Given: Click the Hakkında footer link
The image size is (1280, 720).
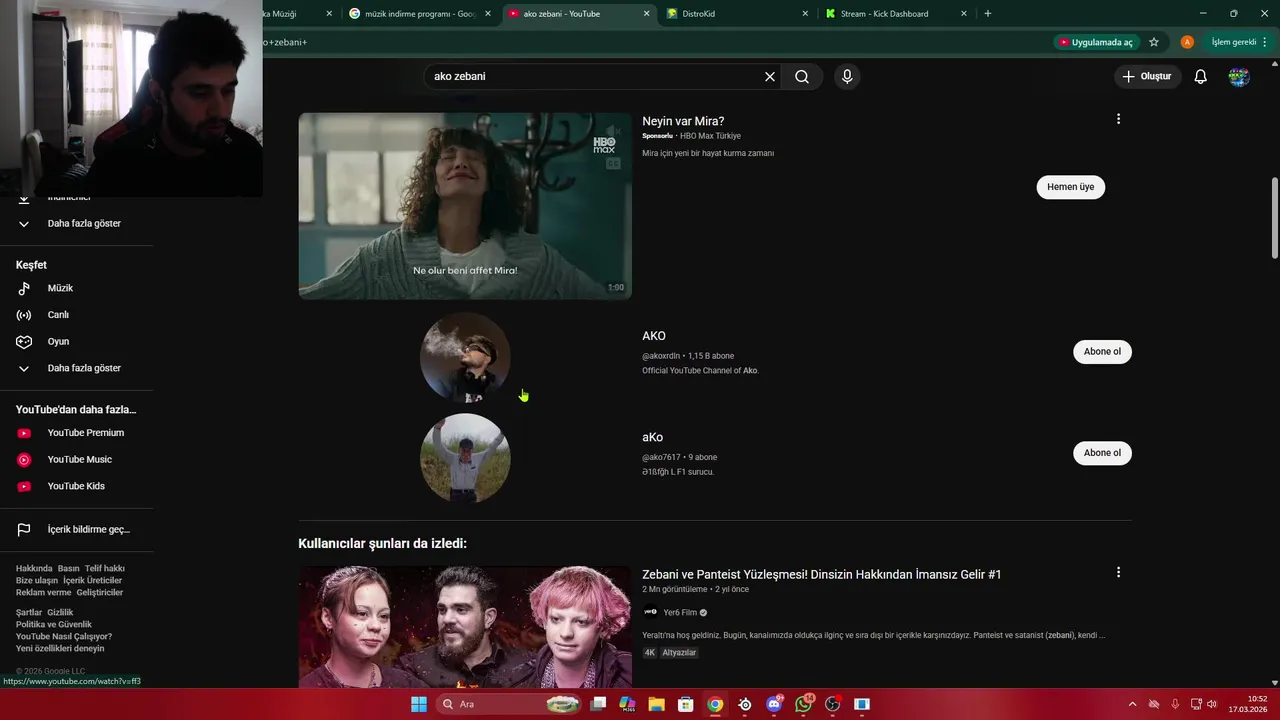Looking at the screenshot, I should pyautogui.click(x=34, y=569).
